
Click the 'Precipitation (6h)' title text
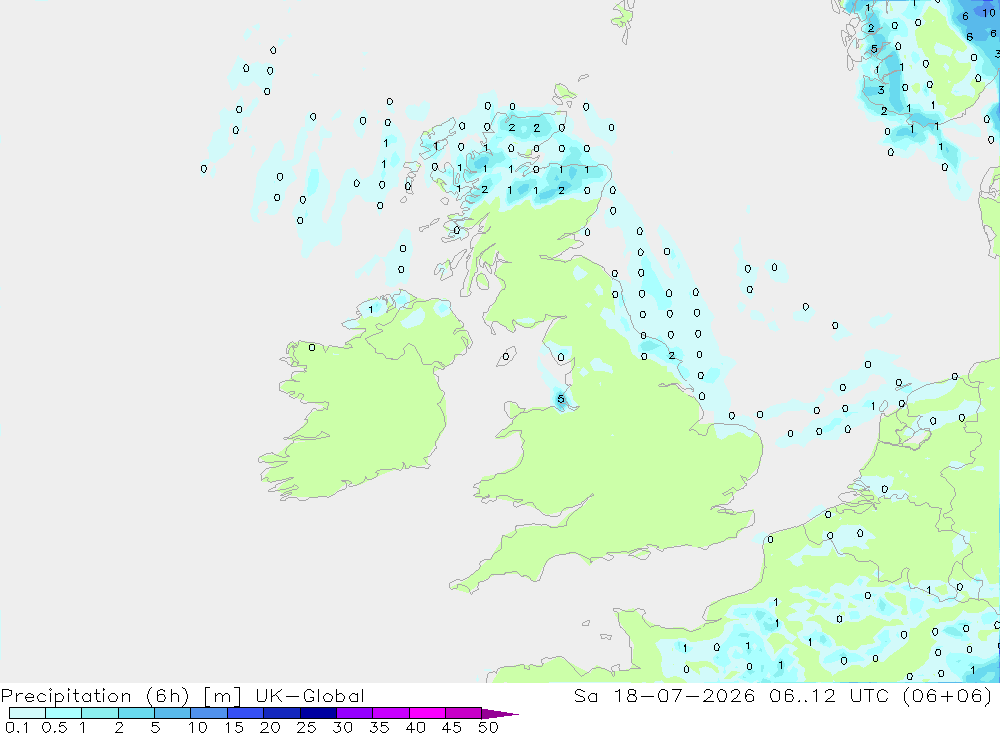coord(95,696)
